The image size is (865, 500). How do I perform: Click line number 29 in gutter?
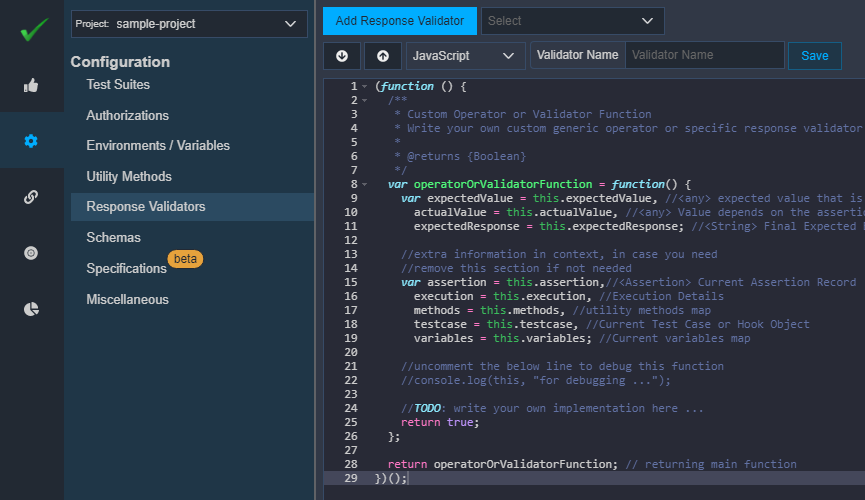pyautogui.click(x=351, y=478)
